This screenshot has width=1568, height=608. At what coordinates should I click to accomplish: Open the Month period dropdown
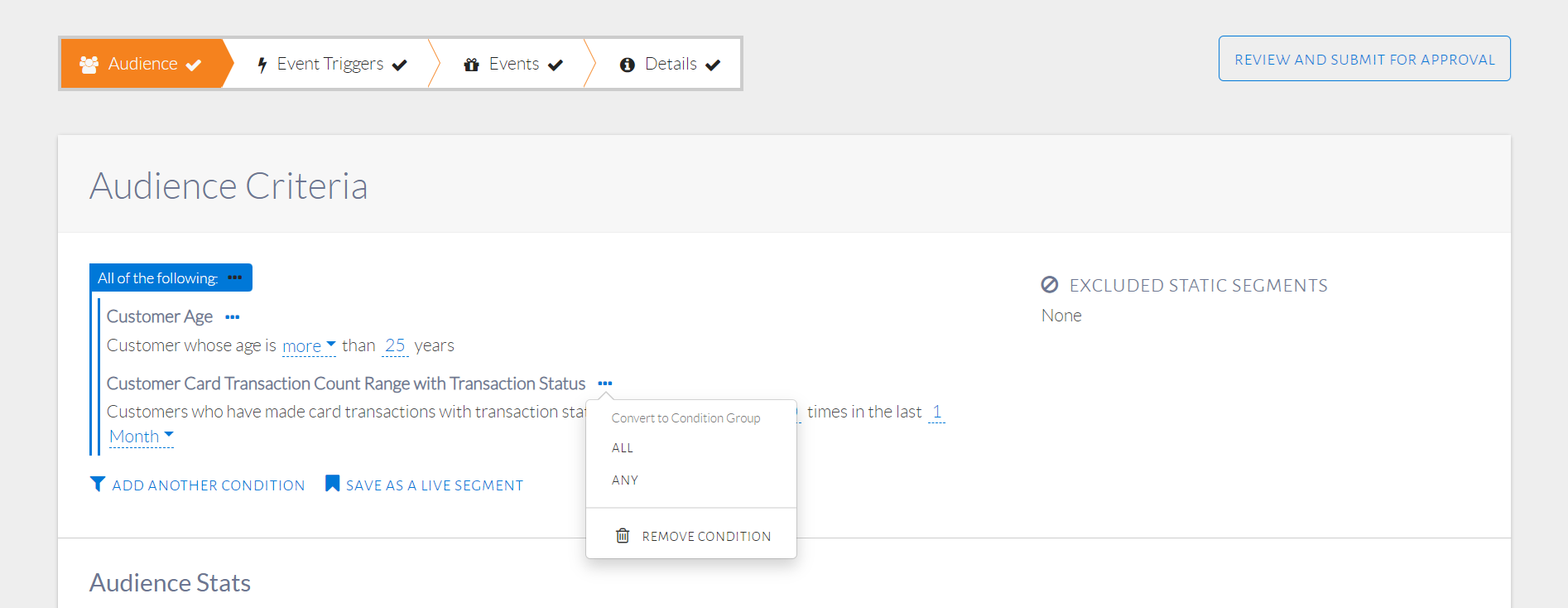tap(142, 437)
